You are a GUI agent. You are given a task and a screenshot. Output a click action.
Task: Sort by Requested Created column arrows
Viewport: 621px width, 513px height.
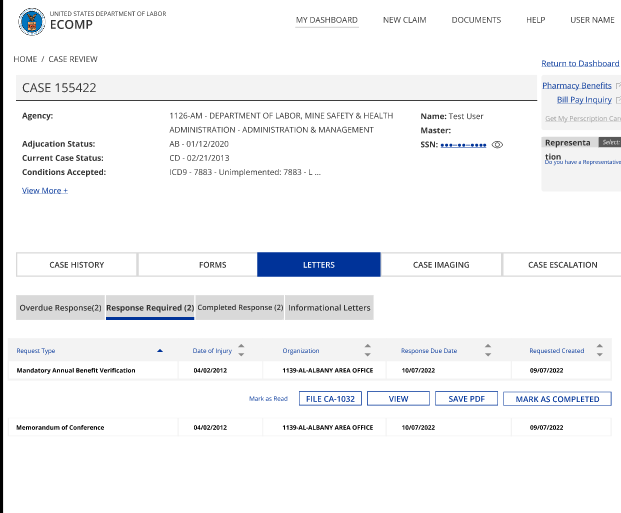click(x=600, y=351)
